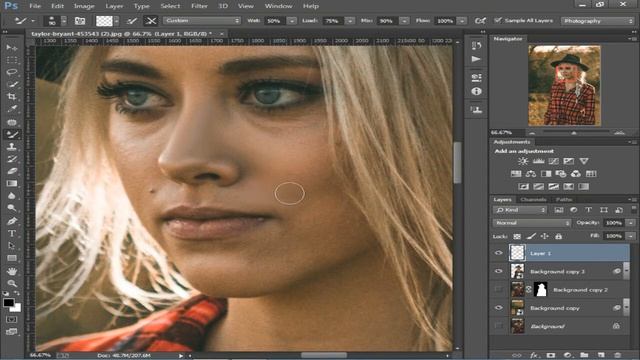Open the Filter menu
640x360 pixels.
(x=199, y=6)
